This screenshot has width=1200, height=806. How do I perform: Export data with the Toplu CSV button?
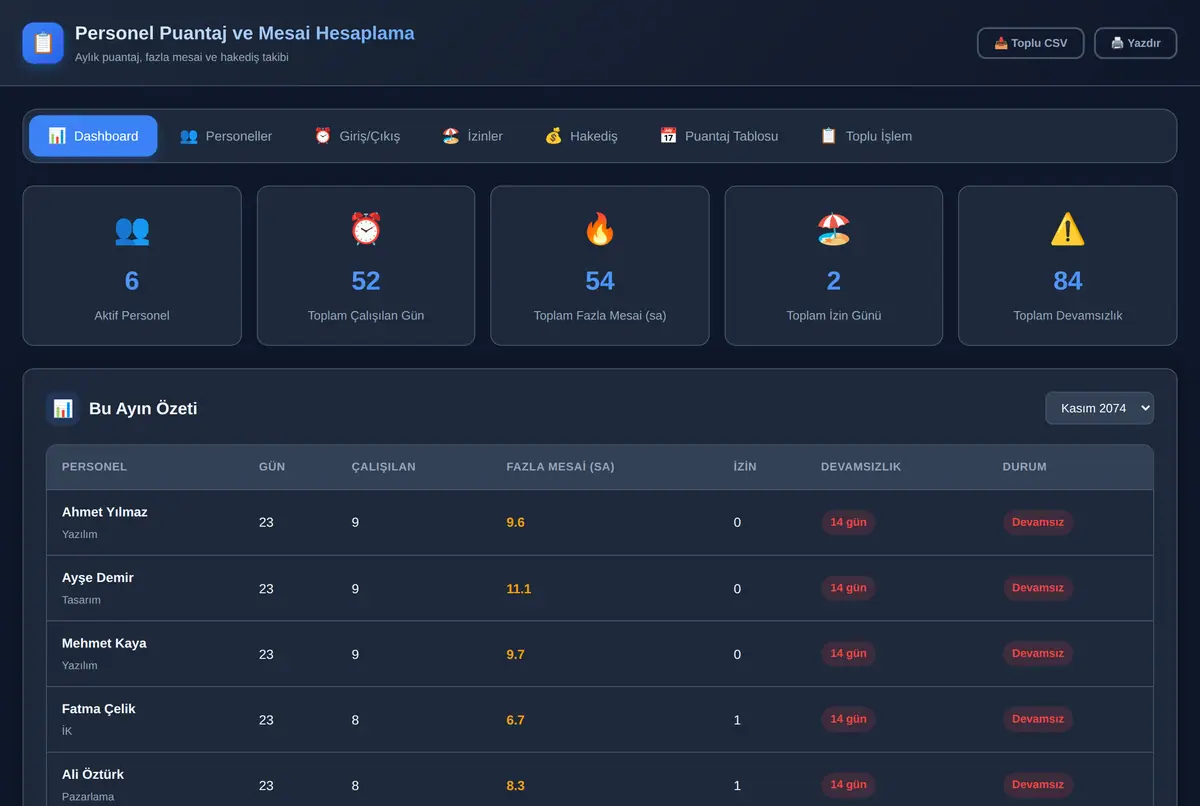[1031, 43]
